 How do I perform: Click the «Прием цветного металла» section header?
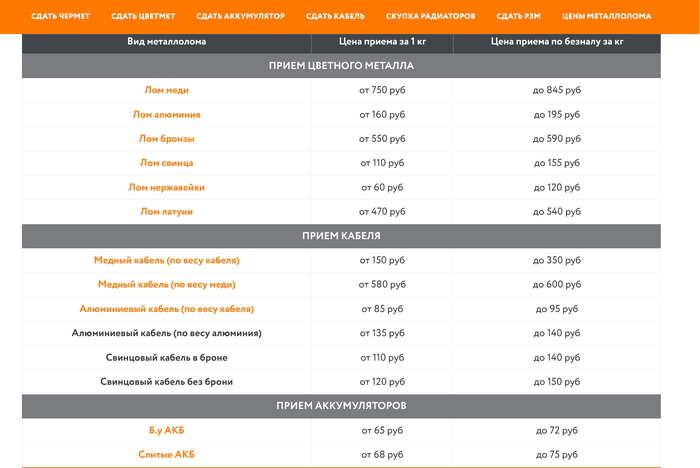click(341, 66)
